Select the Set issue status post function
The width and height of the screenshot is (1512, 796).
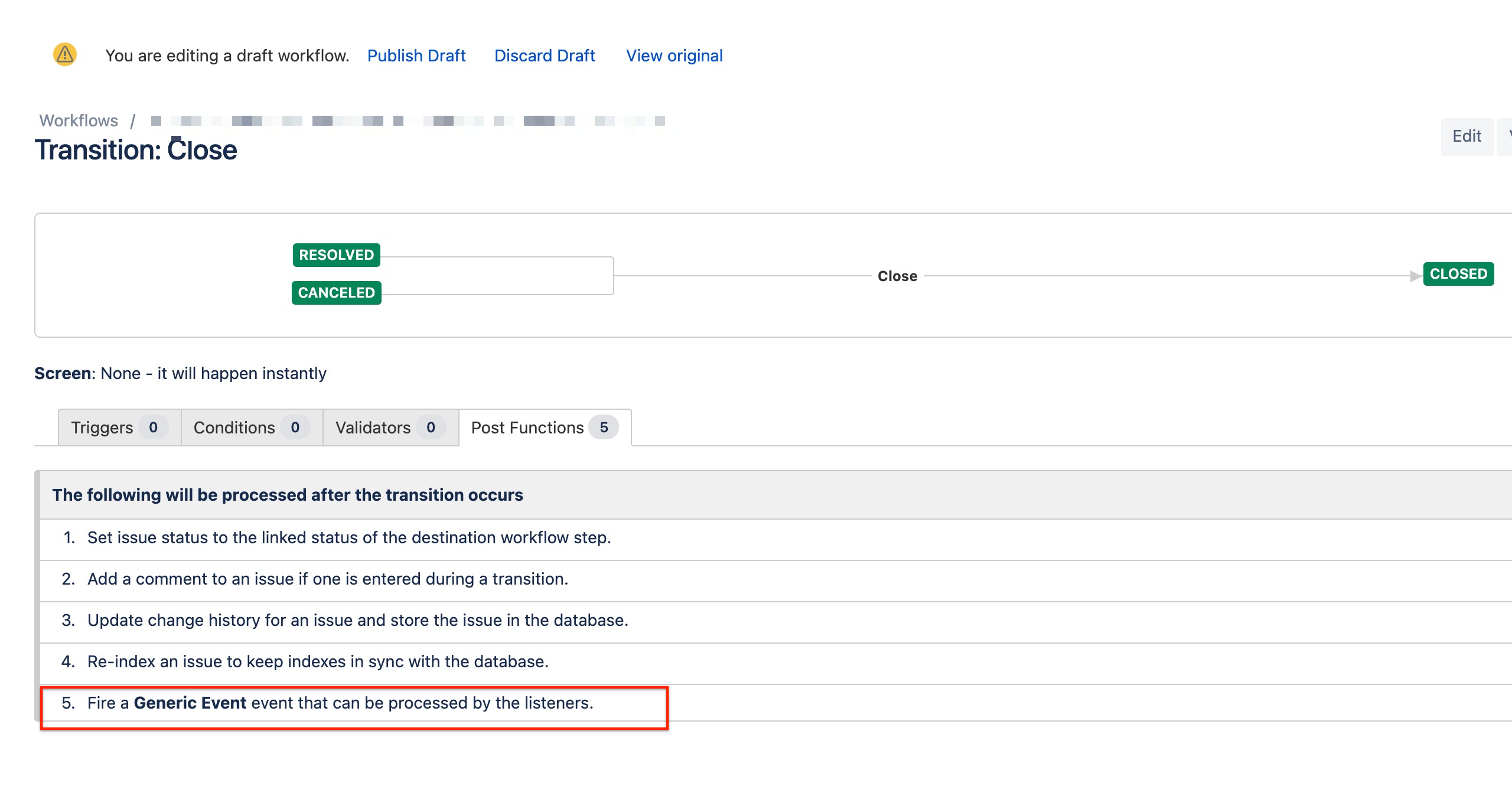(348, 538)
